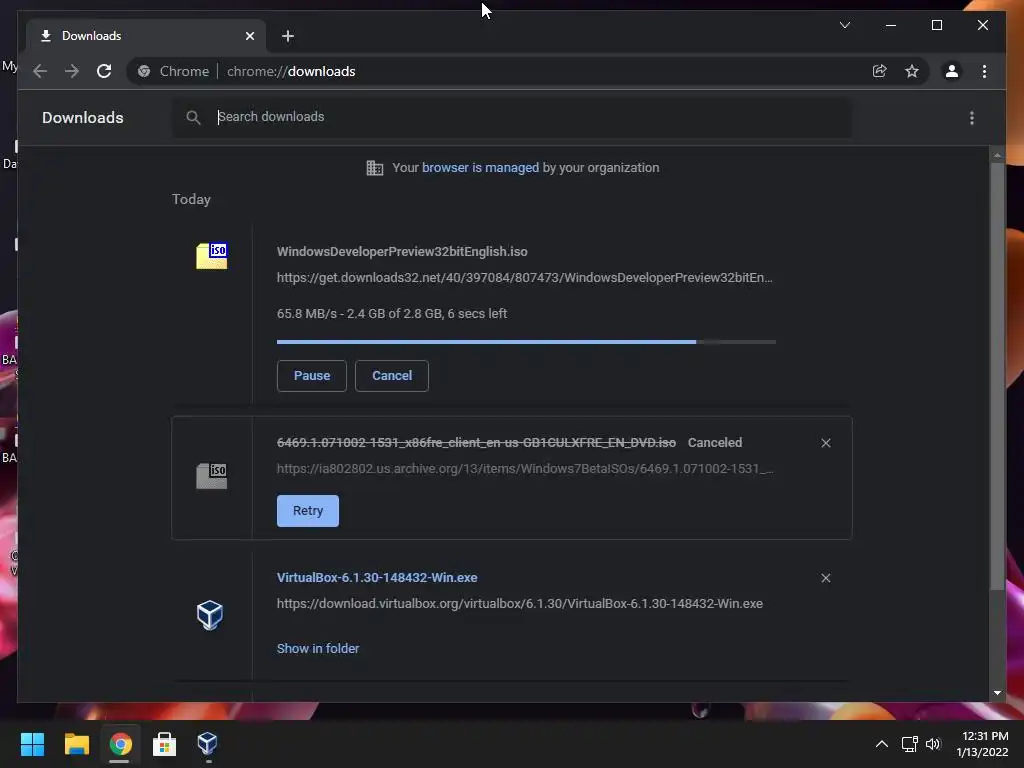Open VirtualBox-6.1.30-148432-Win.exe file link

377,577
